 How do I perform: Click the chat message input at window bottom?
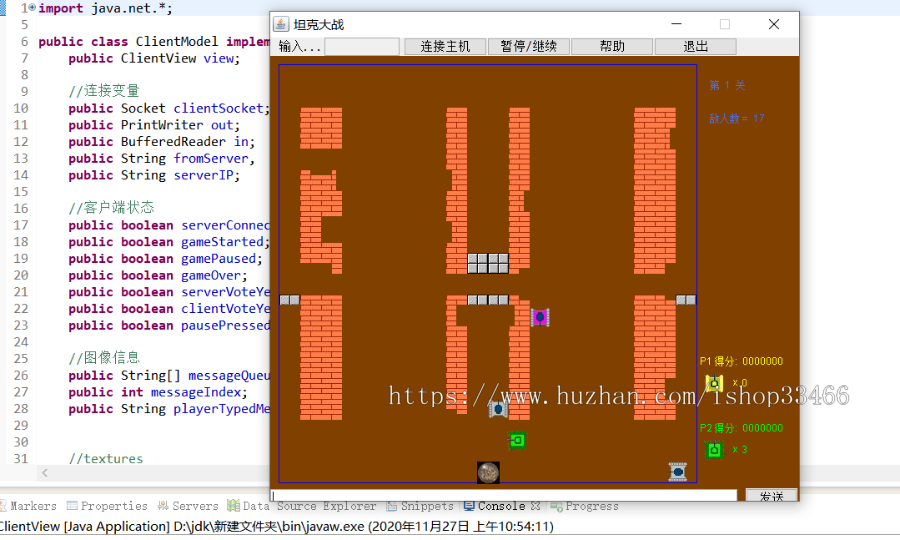[504, 495]
